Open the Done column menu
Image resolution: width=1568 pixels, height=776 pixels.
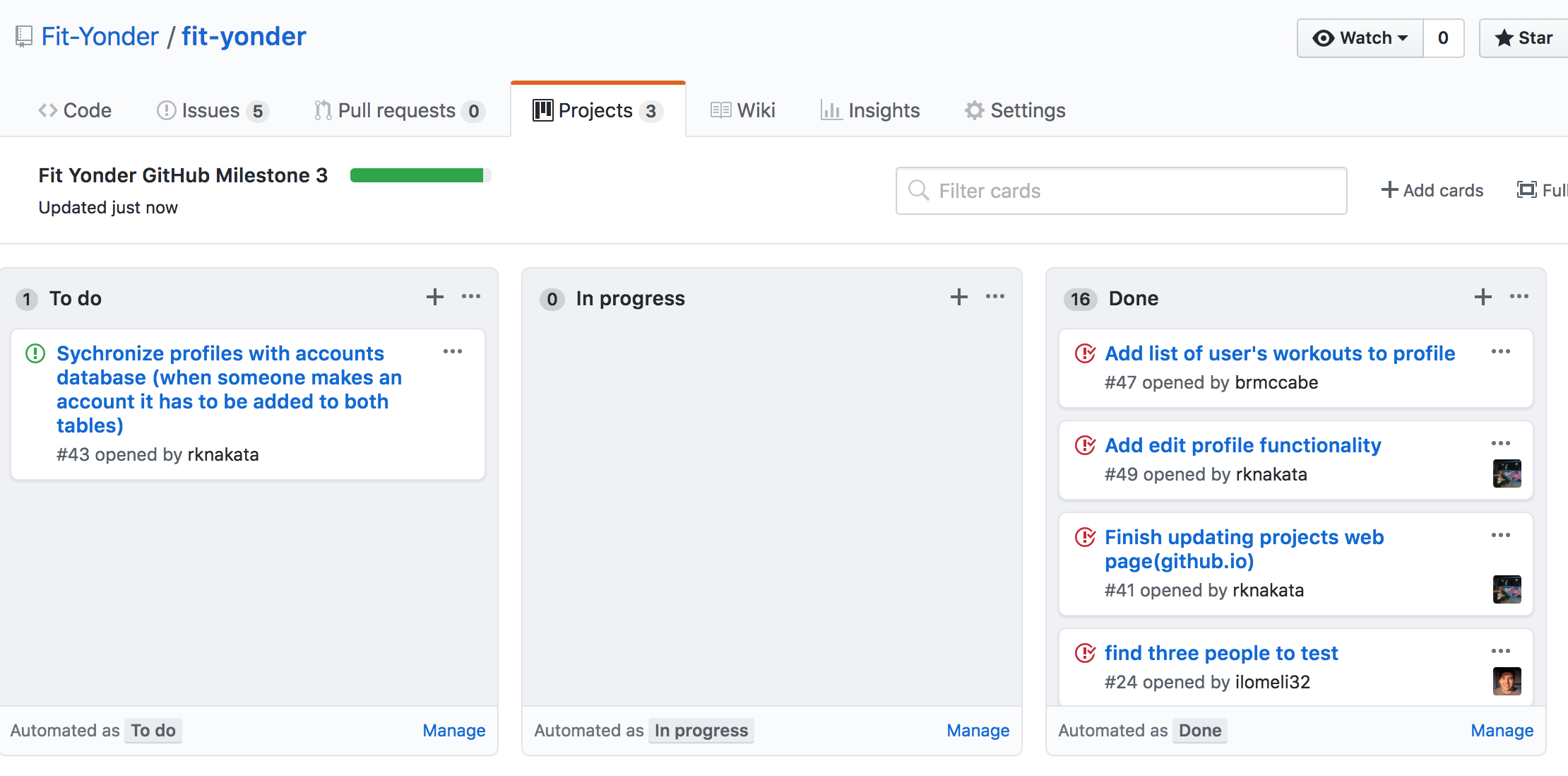(x=1519, y=297)
